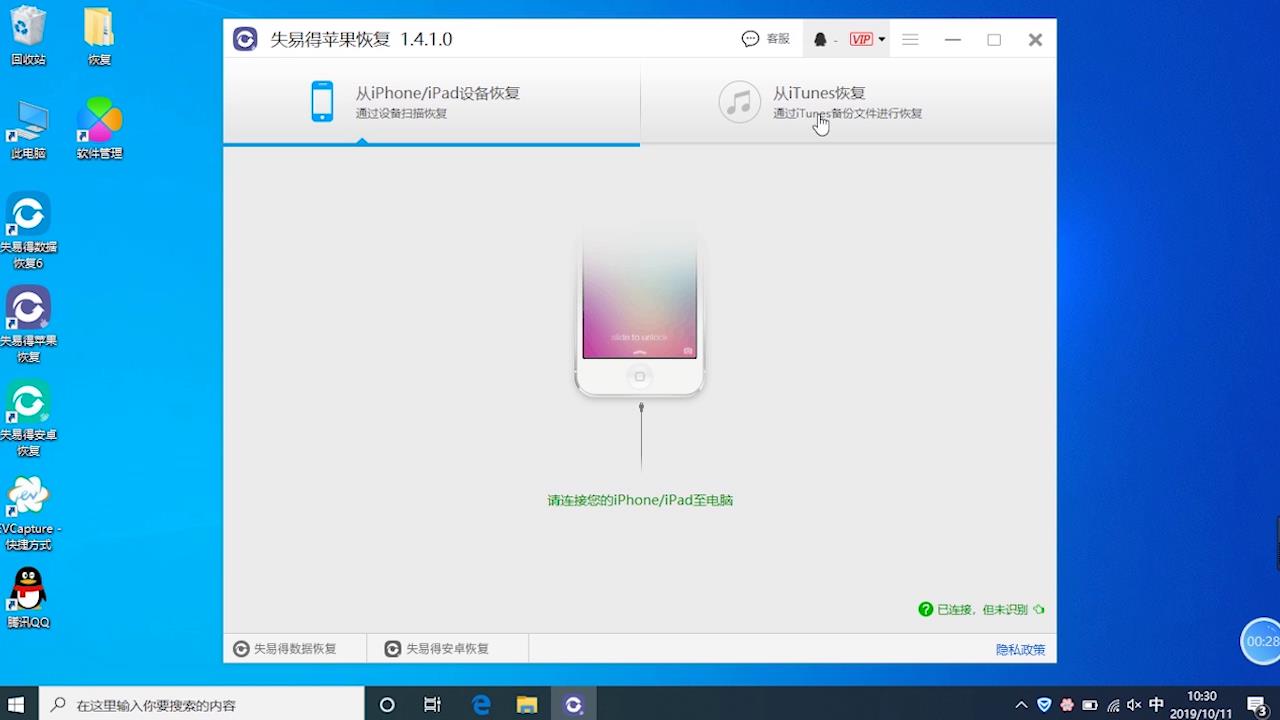Launch Microsoft Edge from taskbar
The height and width of the screenshot is (720, 1280).
pos(481,704)
